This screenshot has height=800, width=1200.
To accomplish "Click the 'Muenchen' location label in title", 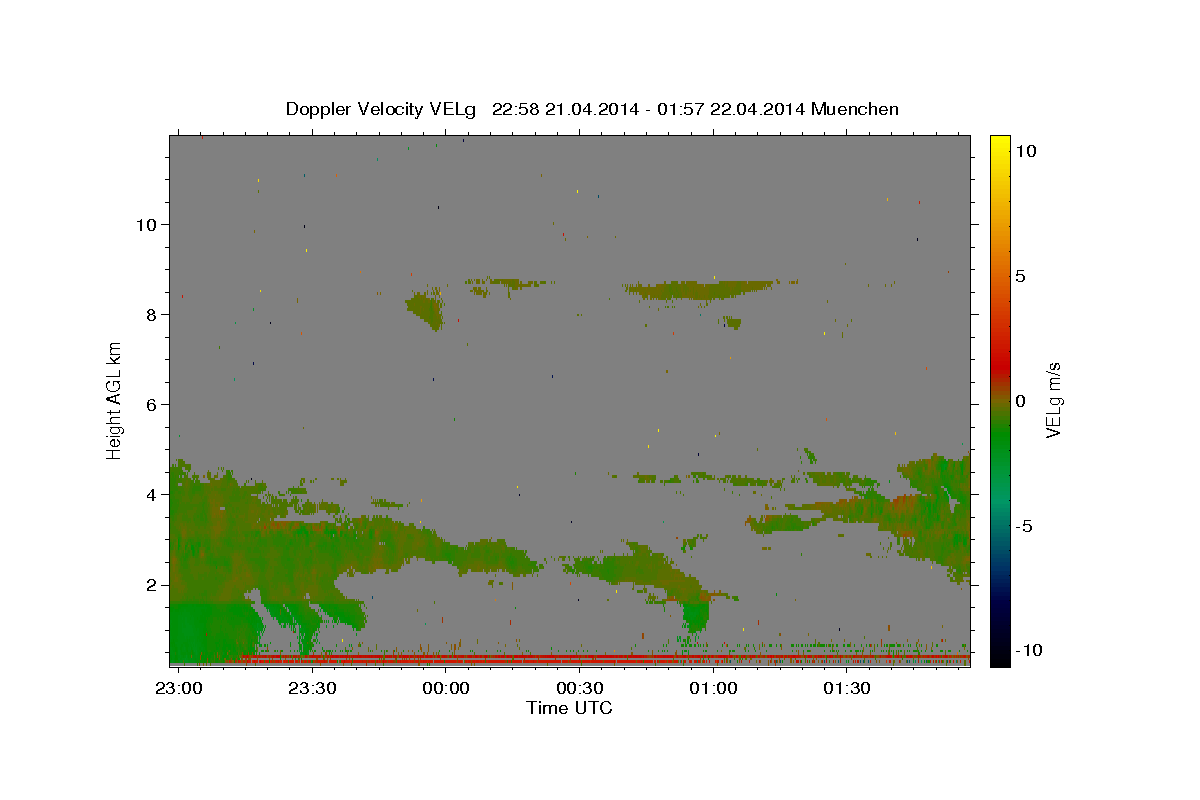I will click(856, 109).
